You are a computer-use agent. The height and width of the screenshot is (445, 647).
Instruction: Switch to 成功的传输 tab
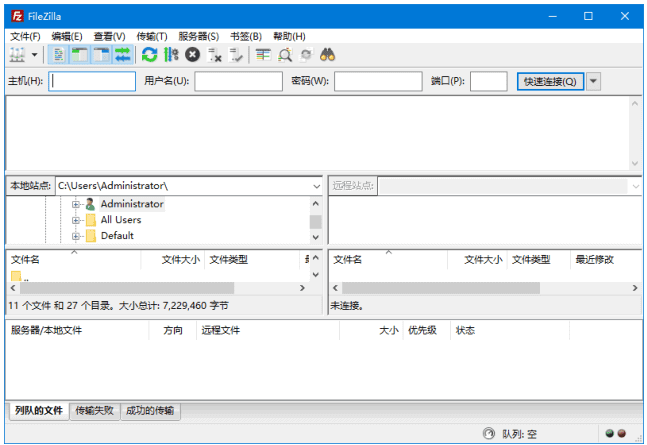click(150, 410)
